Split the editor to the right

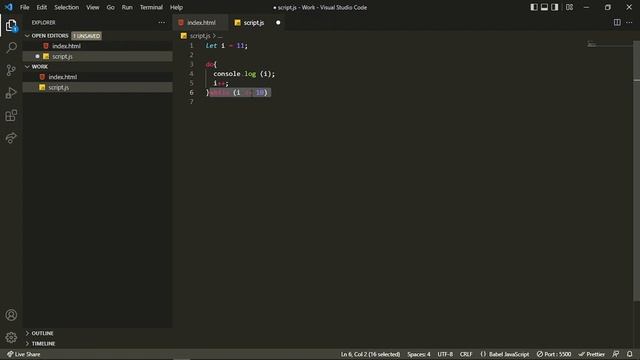pyautogui.click(x=617, y=22)
